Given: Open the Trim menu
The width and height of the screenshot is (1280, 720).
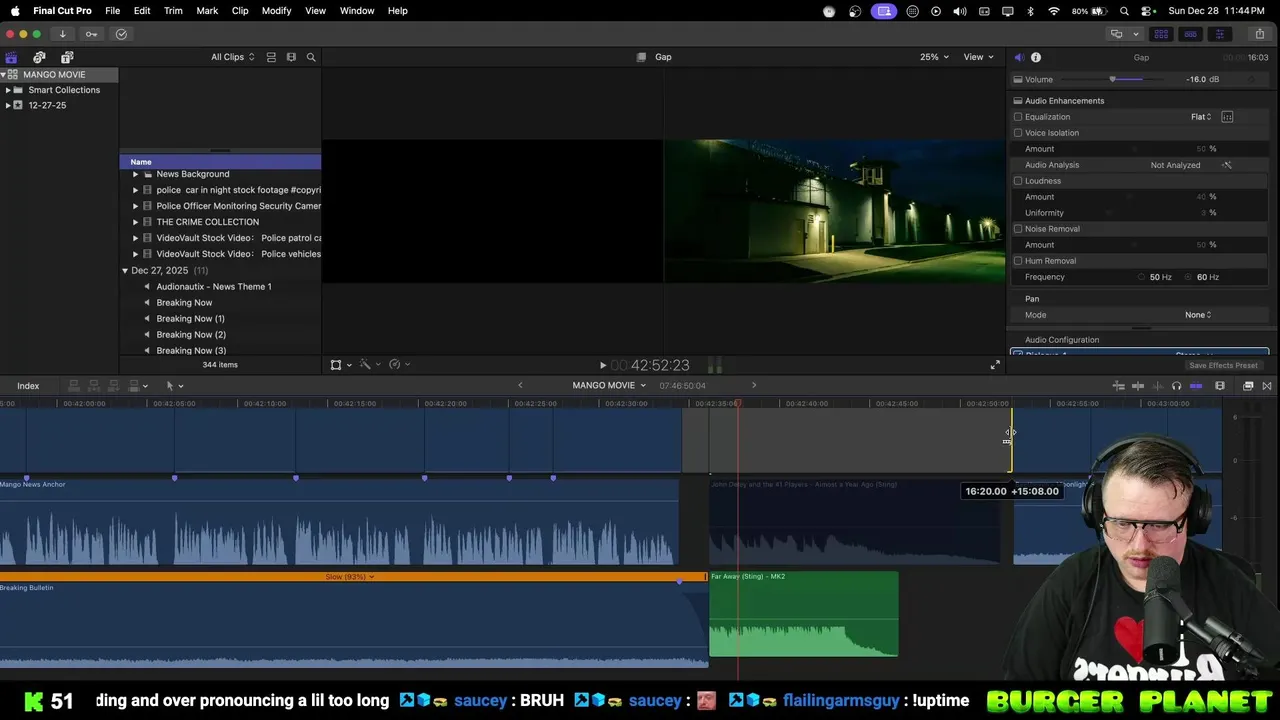Looking at the screenshot, I should [x=173, y=11].
